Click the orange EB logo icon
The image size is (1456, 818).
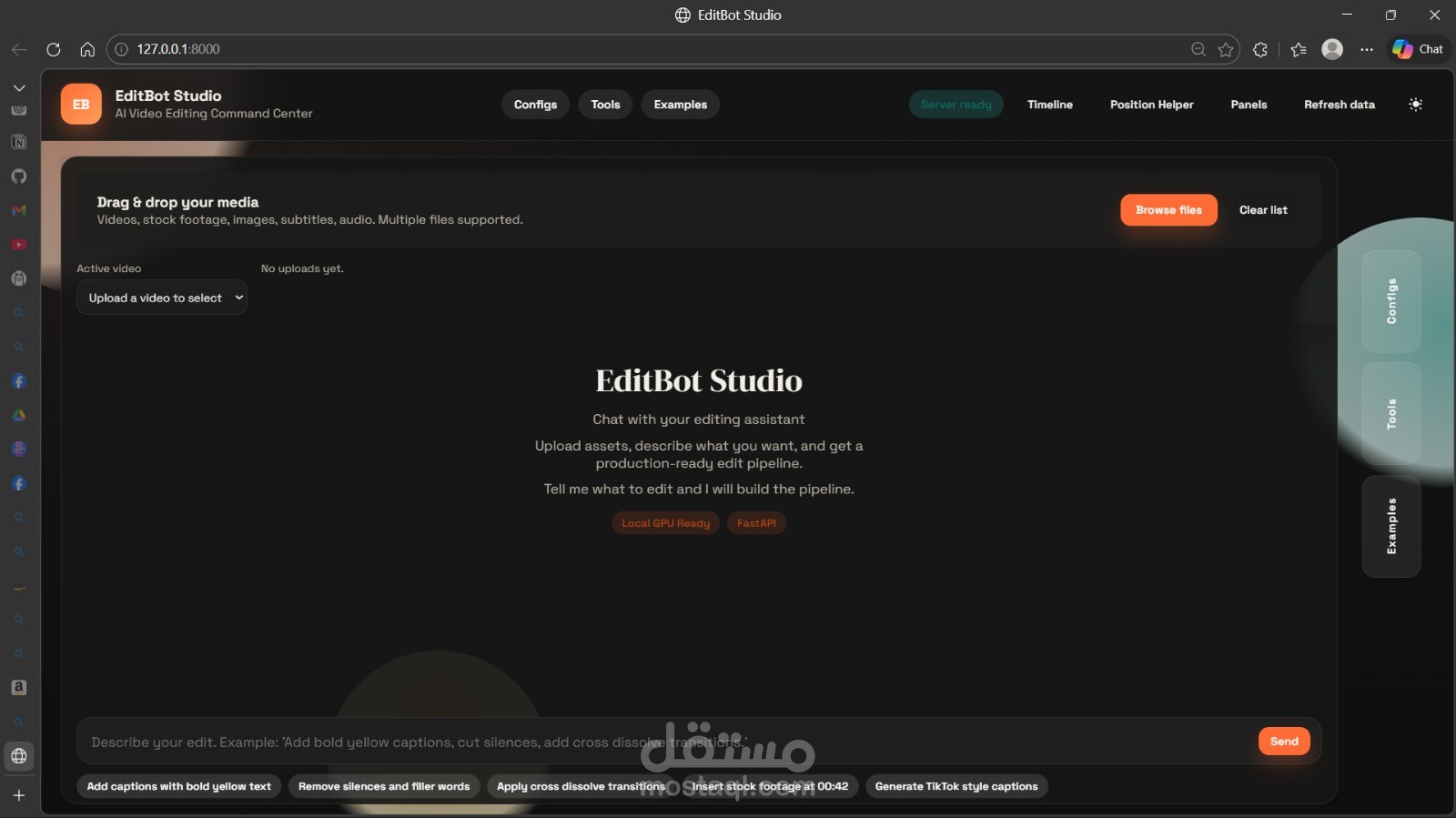point(81,105)
